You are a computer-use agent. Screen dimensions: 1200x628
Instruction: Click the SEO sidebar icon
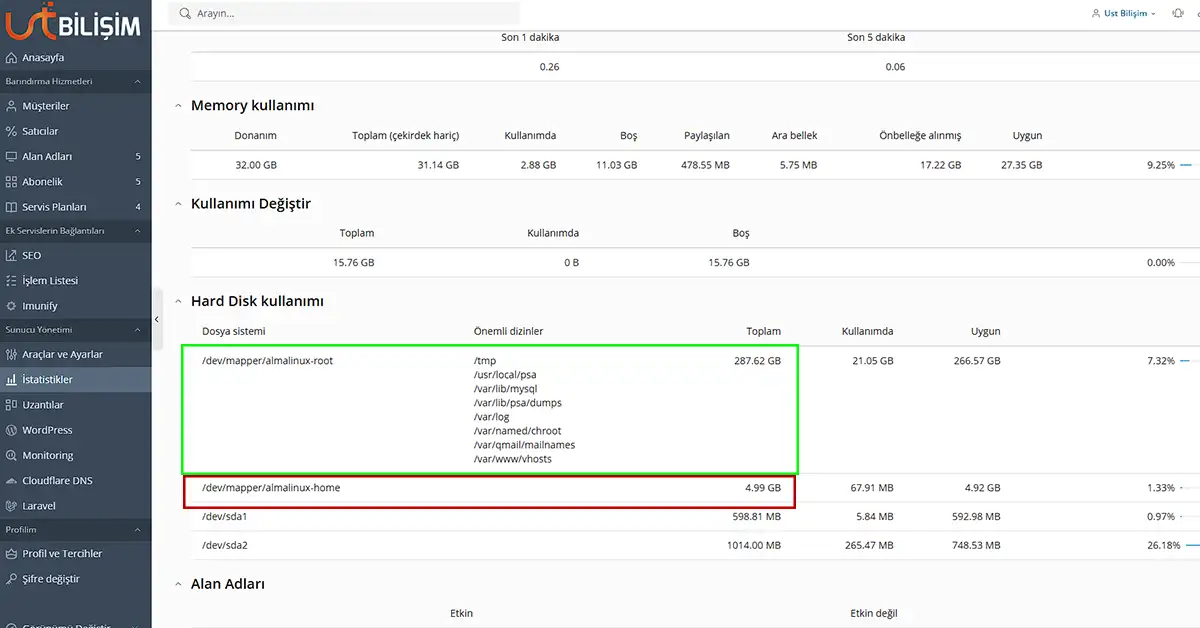[x=12, y=256]
